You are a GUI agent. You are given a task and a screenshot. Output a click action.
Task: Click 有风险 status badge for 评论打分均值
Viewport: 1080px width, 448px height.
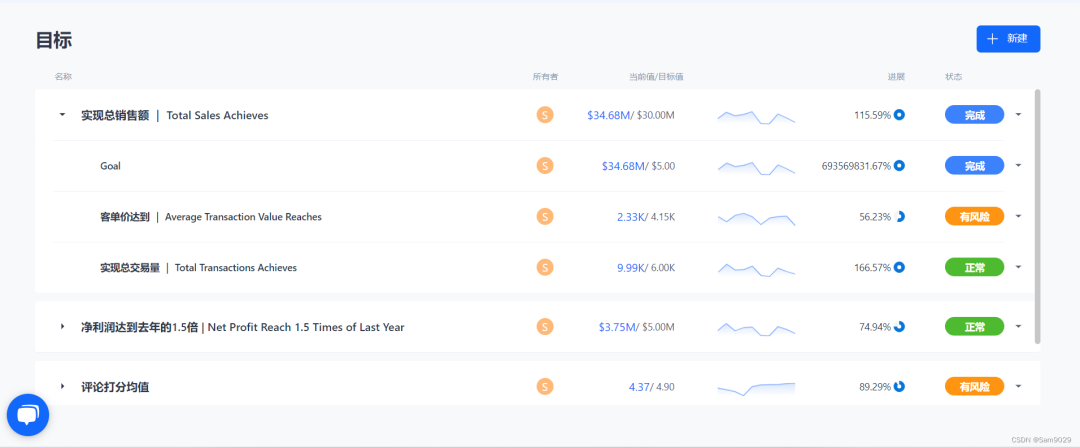[974, 386]
